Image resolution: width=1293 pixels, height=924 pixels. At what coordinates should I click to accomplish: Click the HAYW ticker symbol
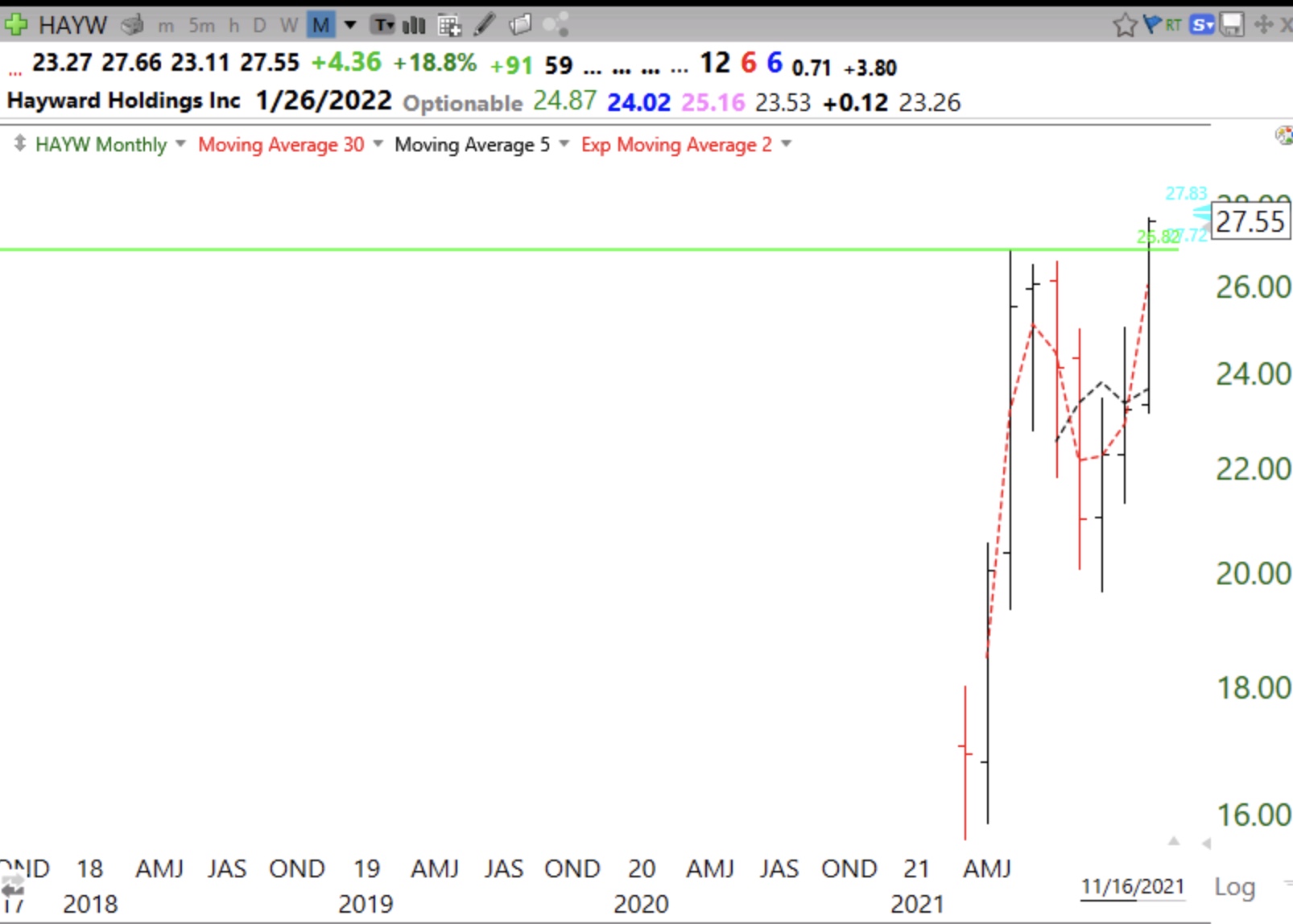click(x=72, y=25)
